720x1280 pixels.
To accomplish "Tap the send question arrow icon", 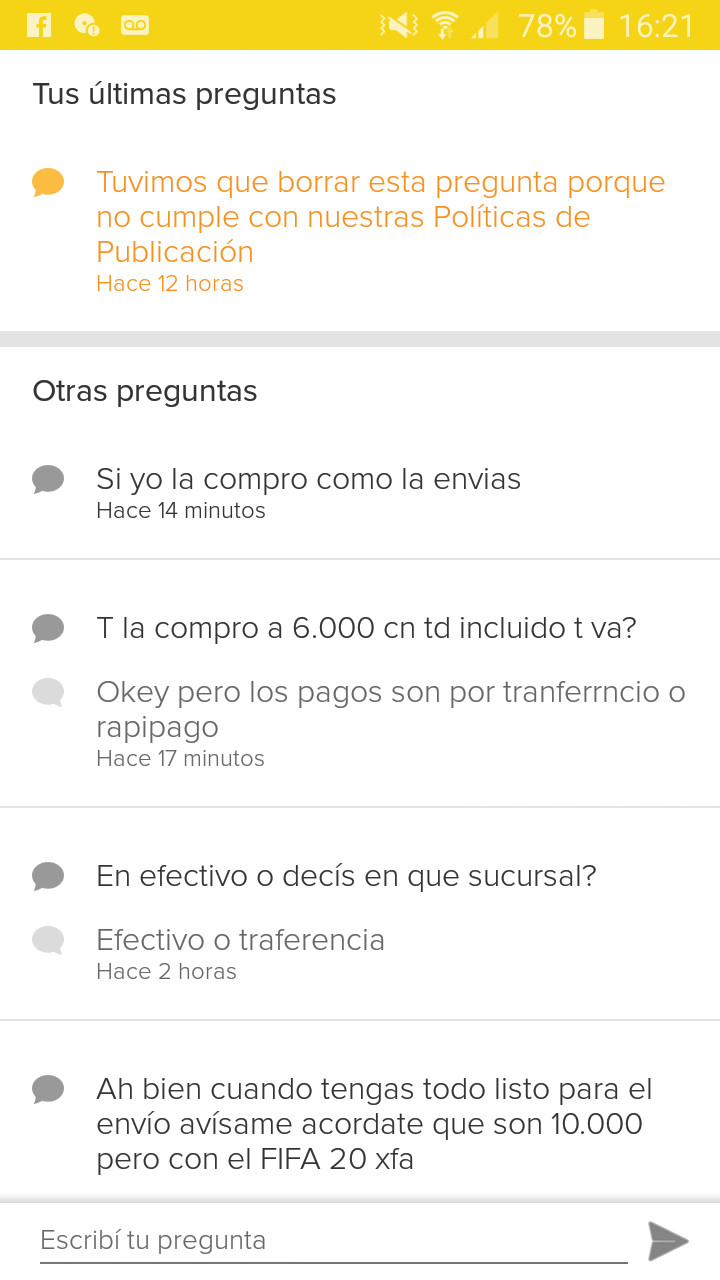I will [668, 1241].
